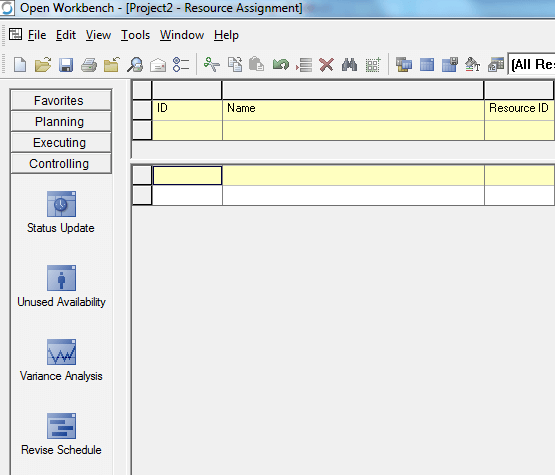The image size is (555, 475).
Task: Open the Edit menu
Action: pyautogui.click(x=66, y=35)
